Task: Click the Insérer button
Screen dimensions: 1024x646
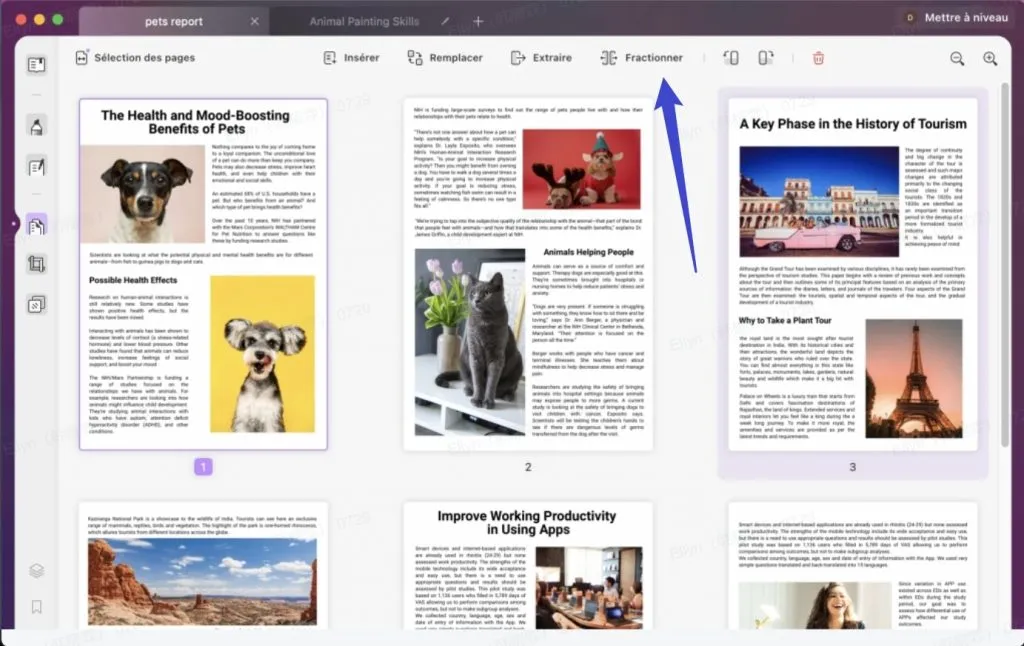Action: (x=351, y=58)
